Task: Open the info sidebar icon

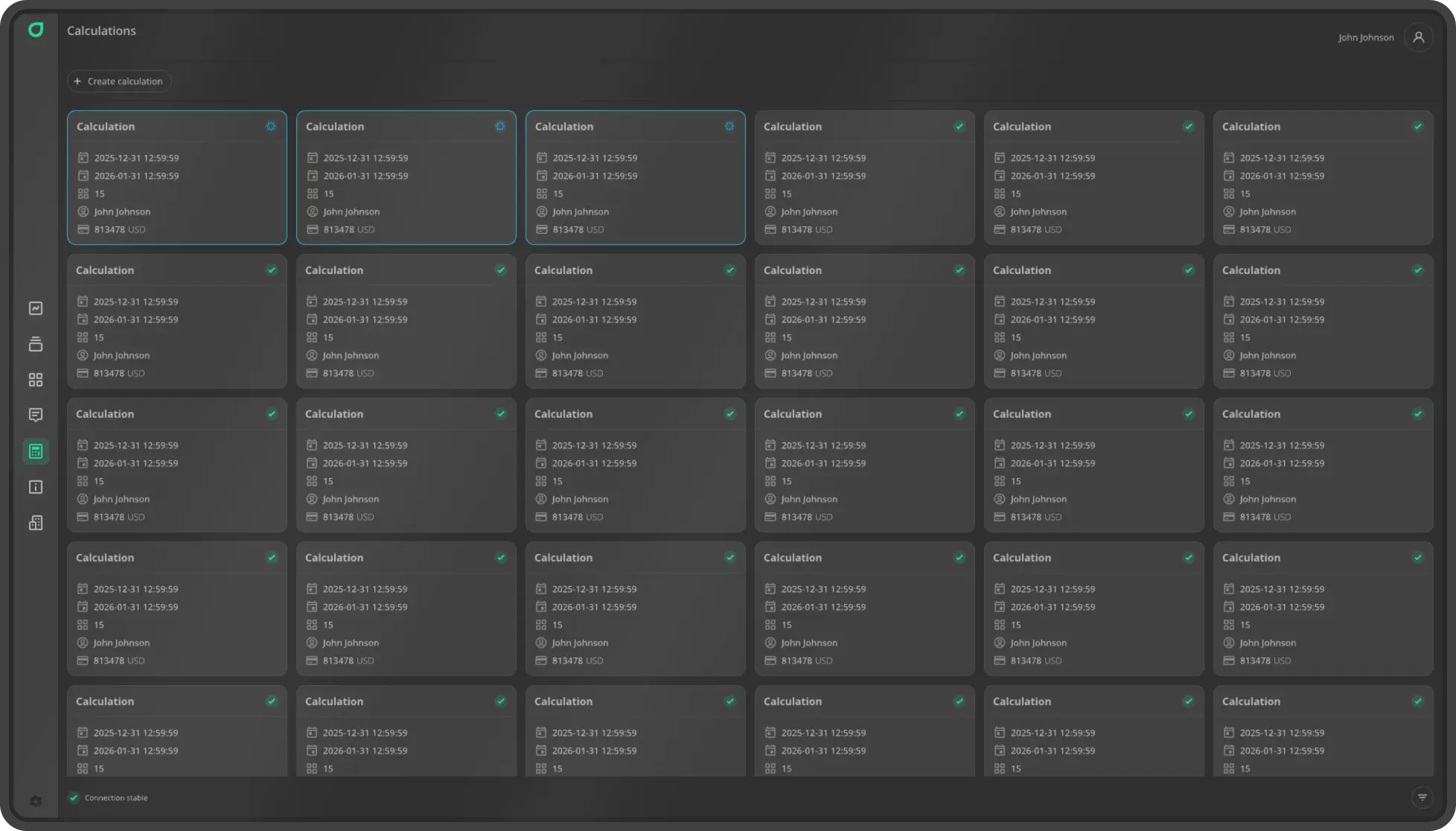Action: (36, 487)
